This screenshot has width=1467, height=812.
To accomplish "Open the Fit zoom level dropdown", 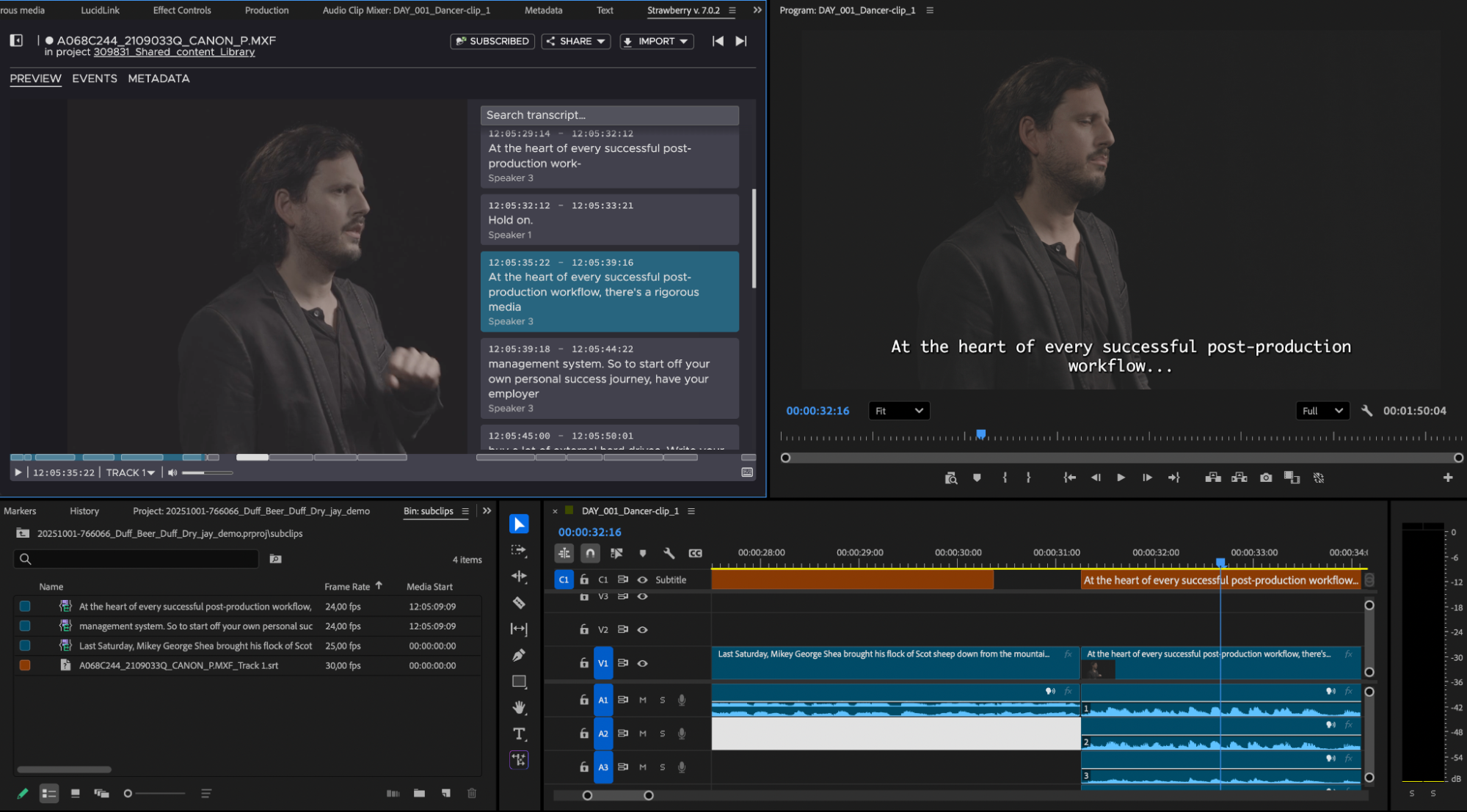I will 899,411.
